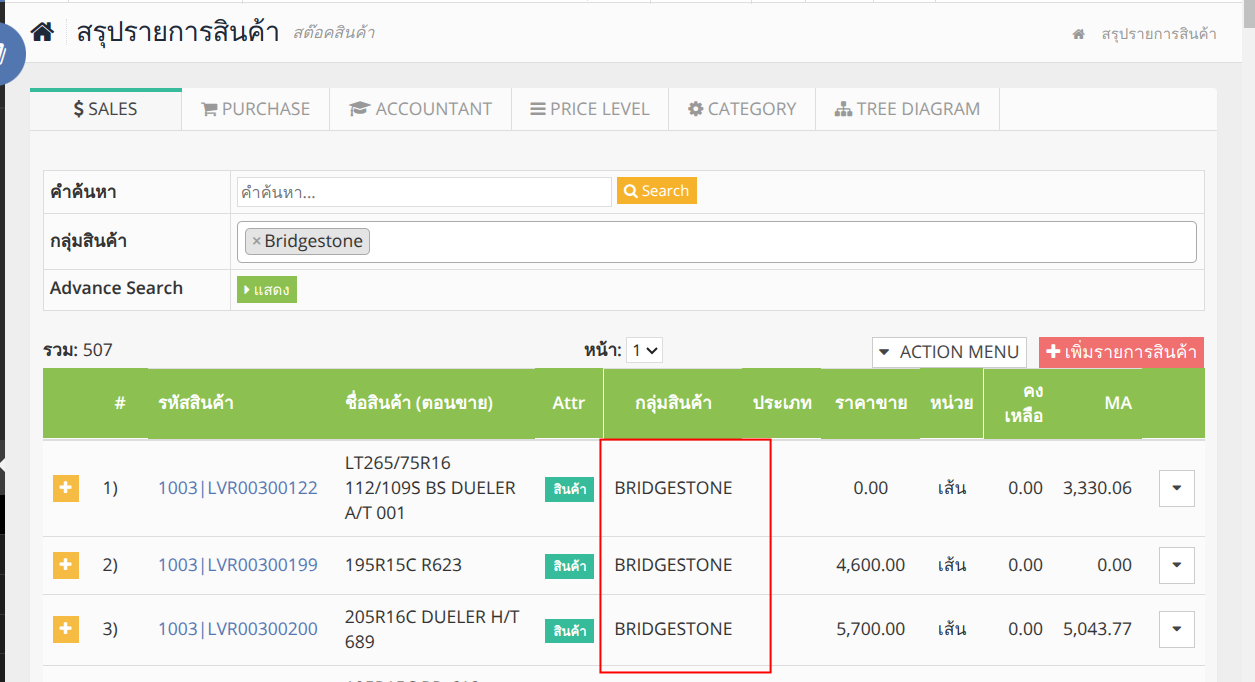The width and height of the screenshot is (1255, 682).
Task: Click product name 205R16C DUELER H/T 689
Action: coord(432,629)
